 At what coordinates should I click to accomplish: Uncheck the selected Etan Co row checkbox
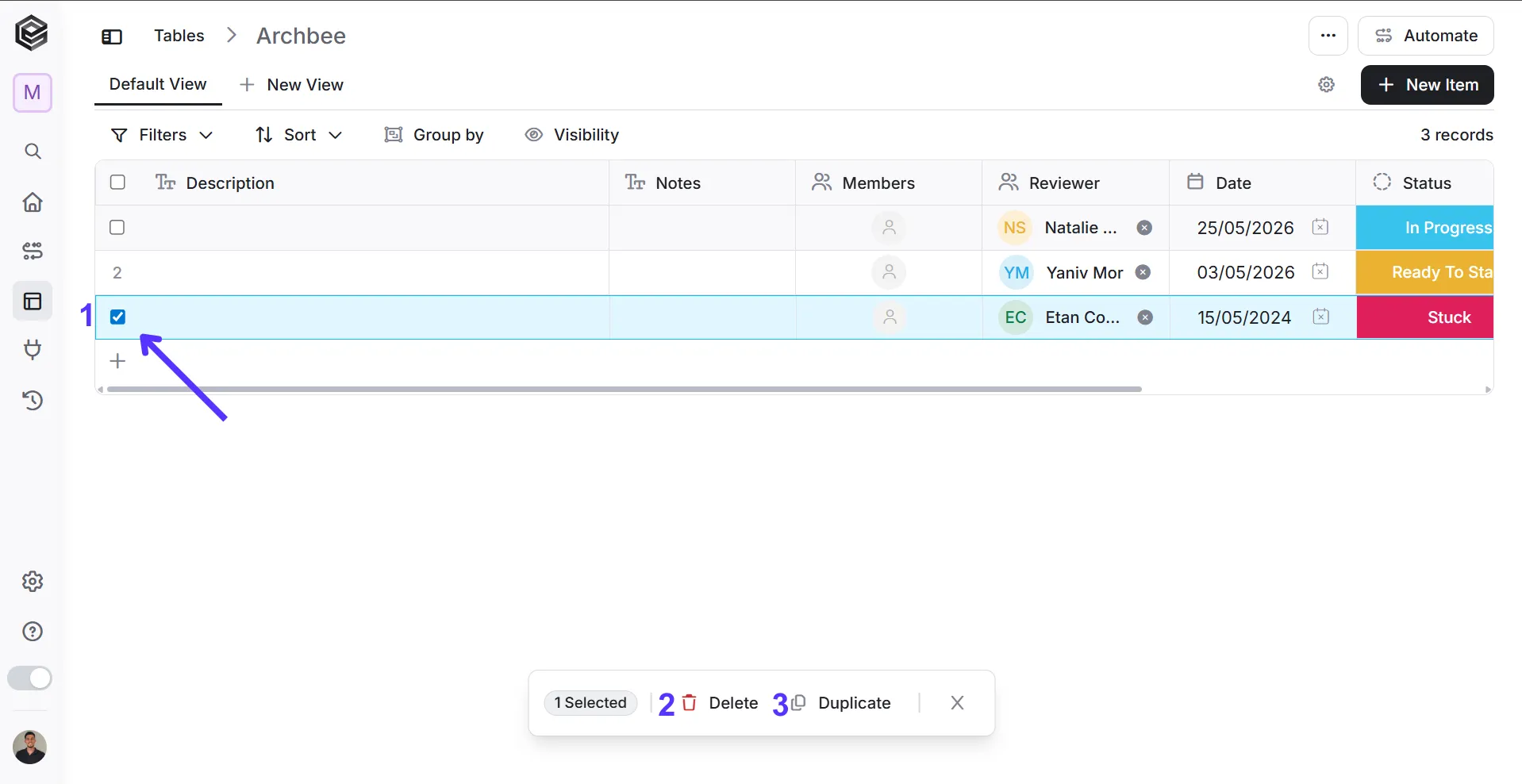[x=117, y=317]
